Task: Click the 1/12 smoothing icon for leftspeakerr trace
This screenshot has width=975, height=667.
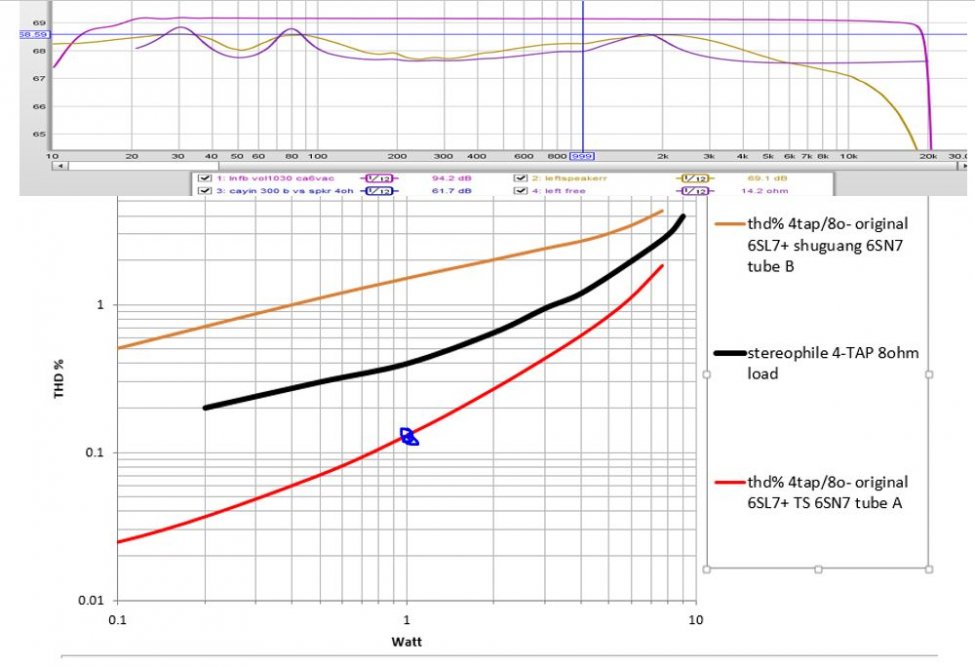Action: coord(695,178)
